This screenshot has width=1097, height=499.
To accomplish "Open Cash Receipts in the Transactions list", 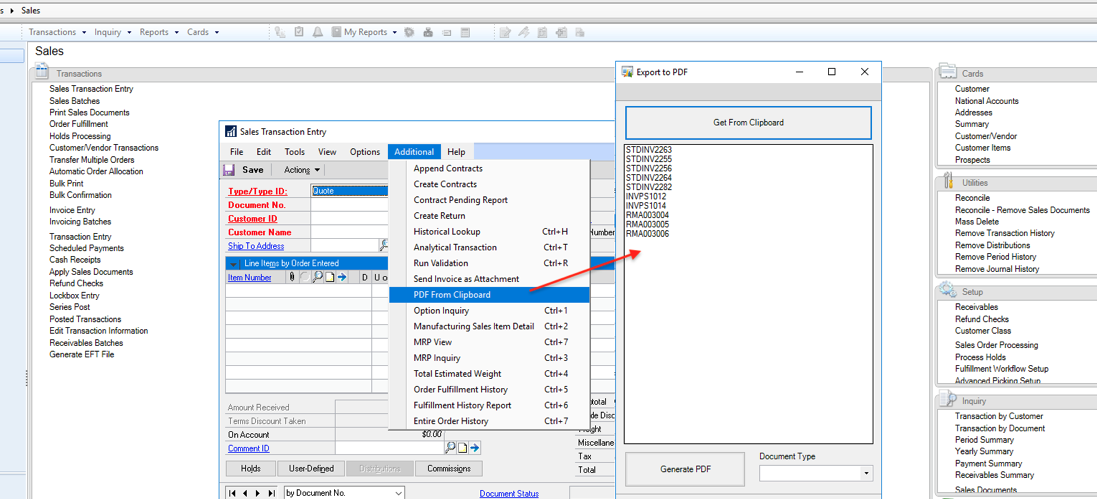I will point(76,260).
